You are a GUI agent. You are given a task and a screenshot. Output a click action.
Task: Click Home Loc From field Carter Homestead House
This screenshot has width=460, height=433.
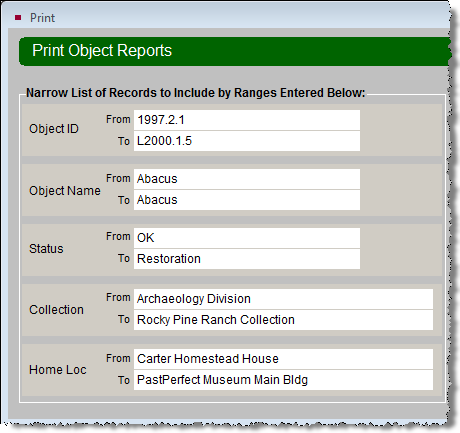tap(283, 359)
